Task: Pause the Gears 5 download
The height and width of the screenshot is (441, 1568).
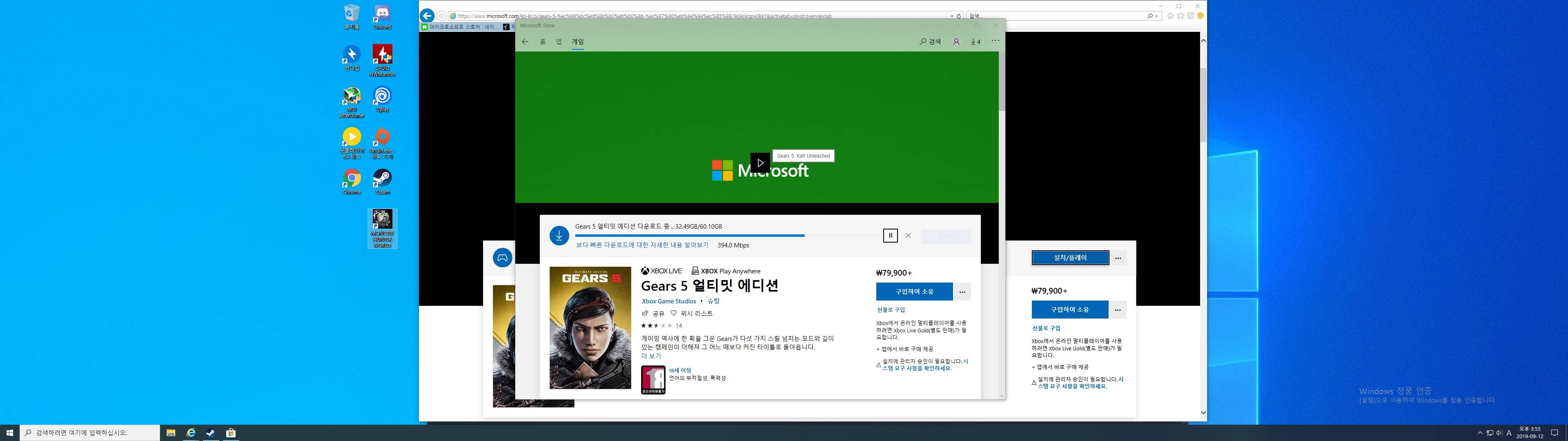Action: tap(890, 236)
